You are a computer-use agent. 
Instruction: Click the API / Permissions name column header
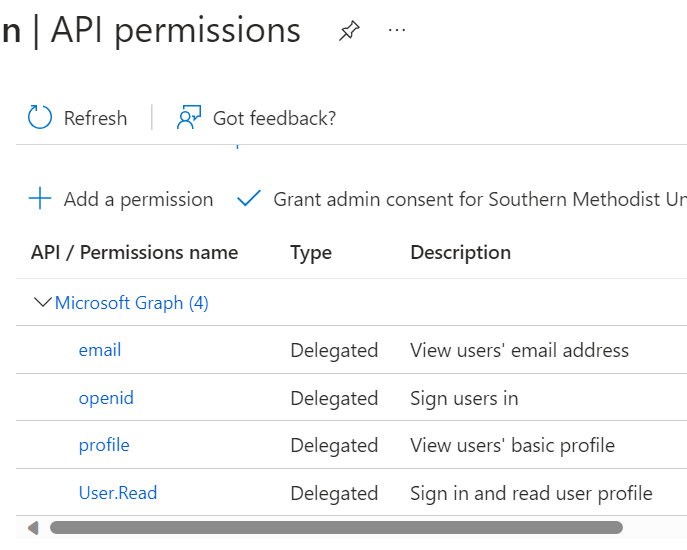pyautogui.click(x=135, y=253)
